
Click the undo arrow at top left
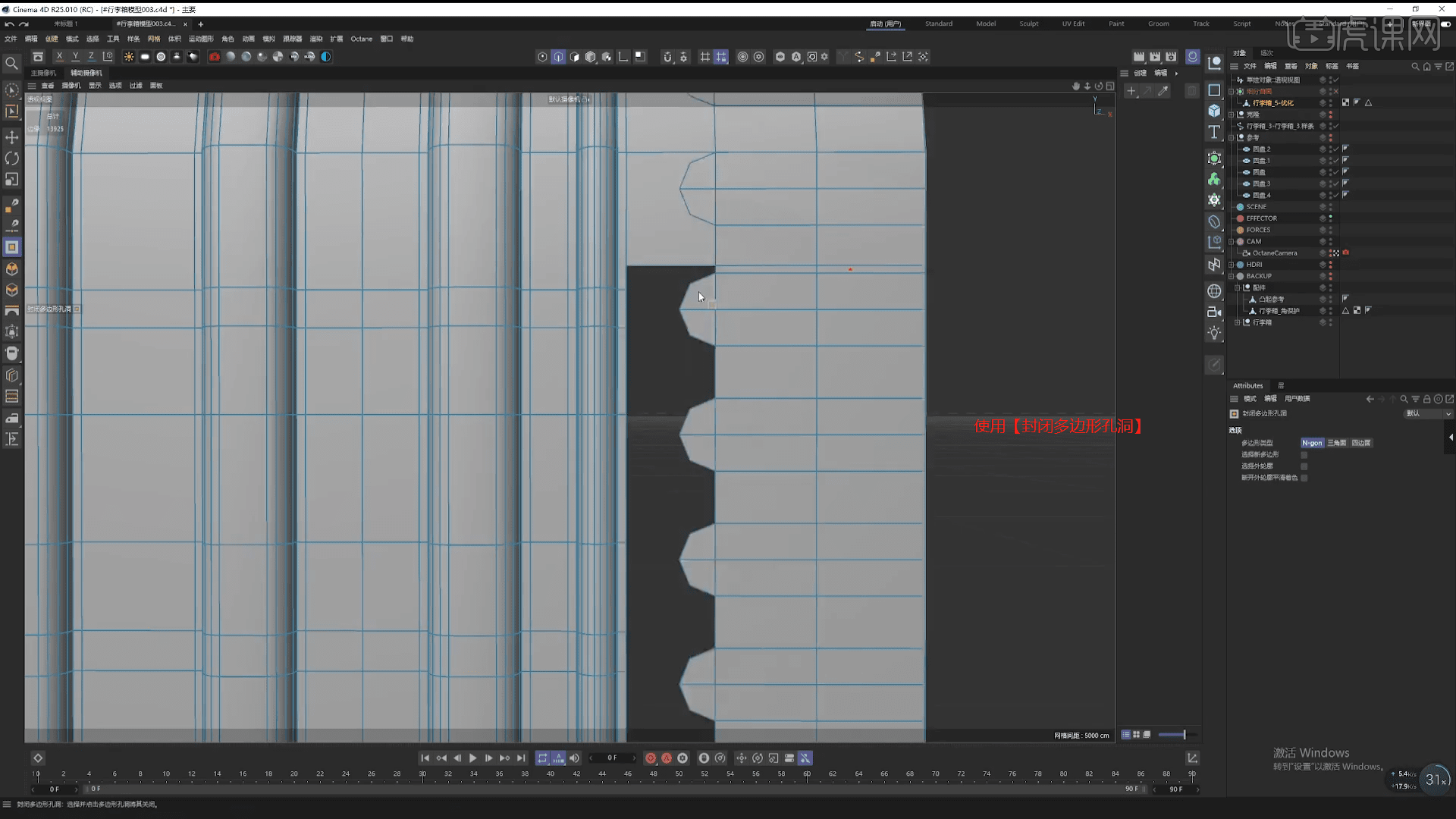[9, 24]
